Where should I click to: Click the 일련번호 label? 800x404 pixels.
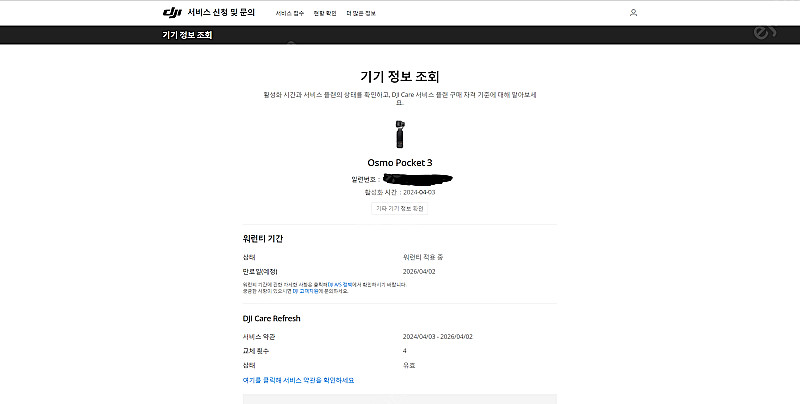(x=365, y=180)
